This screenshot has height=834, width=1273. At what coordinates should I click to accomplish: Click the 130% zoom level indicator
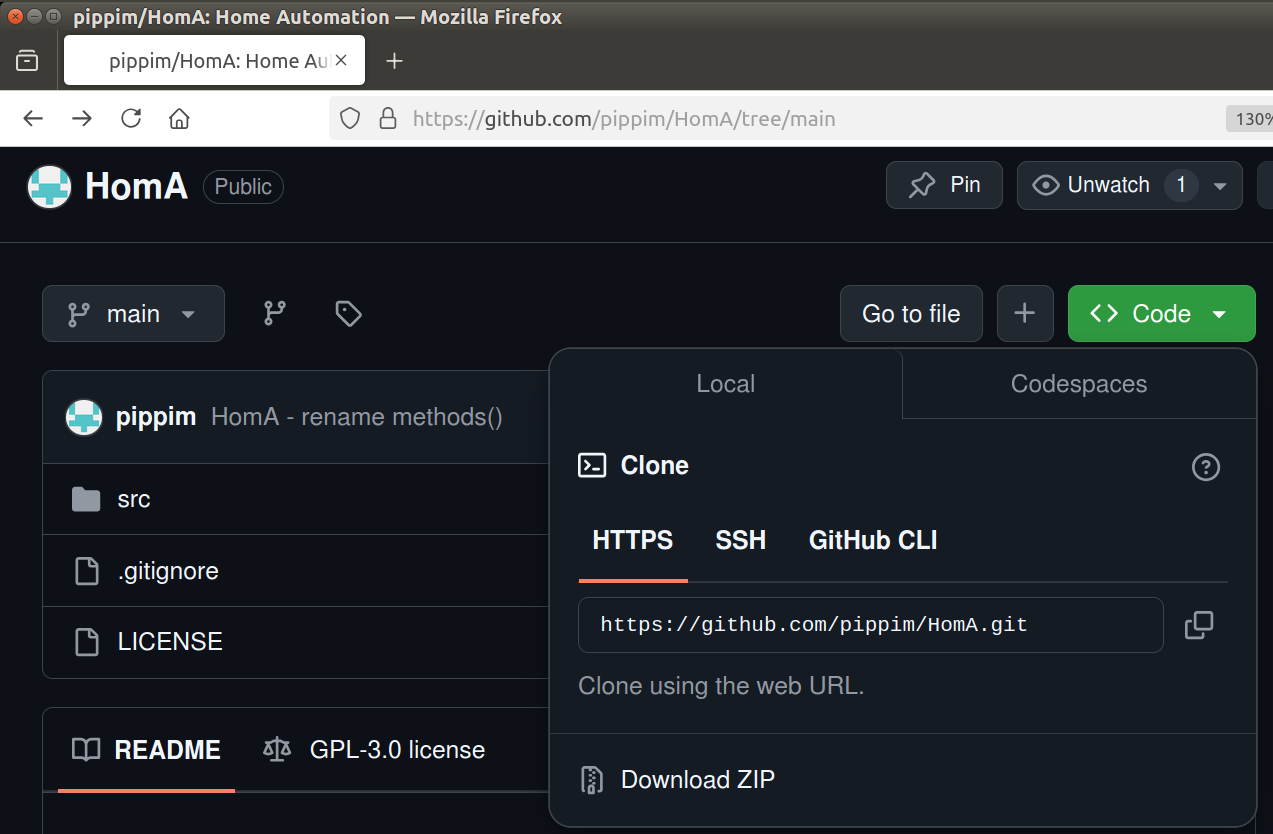tap(1250, 119)
